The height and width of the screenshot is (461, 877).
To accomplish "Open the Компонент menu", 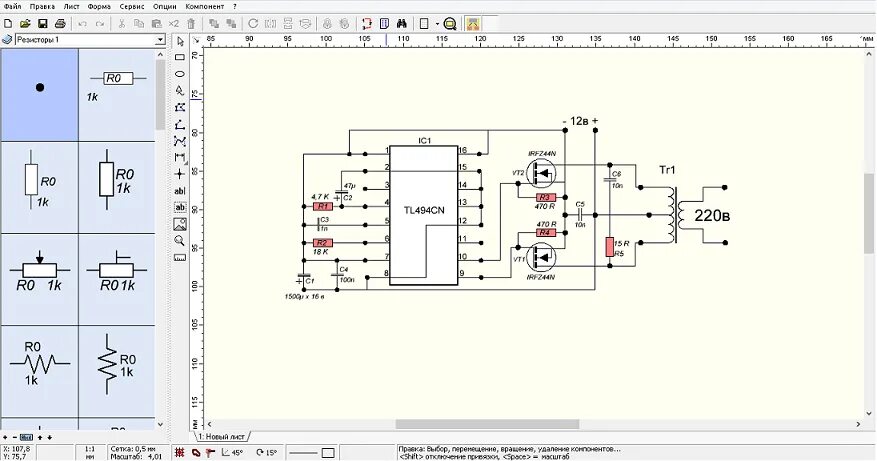I will tap(205, 7).
